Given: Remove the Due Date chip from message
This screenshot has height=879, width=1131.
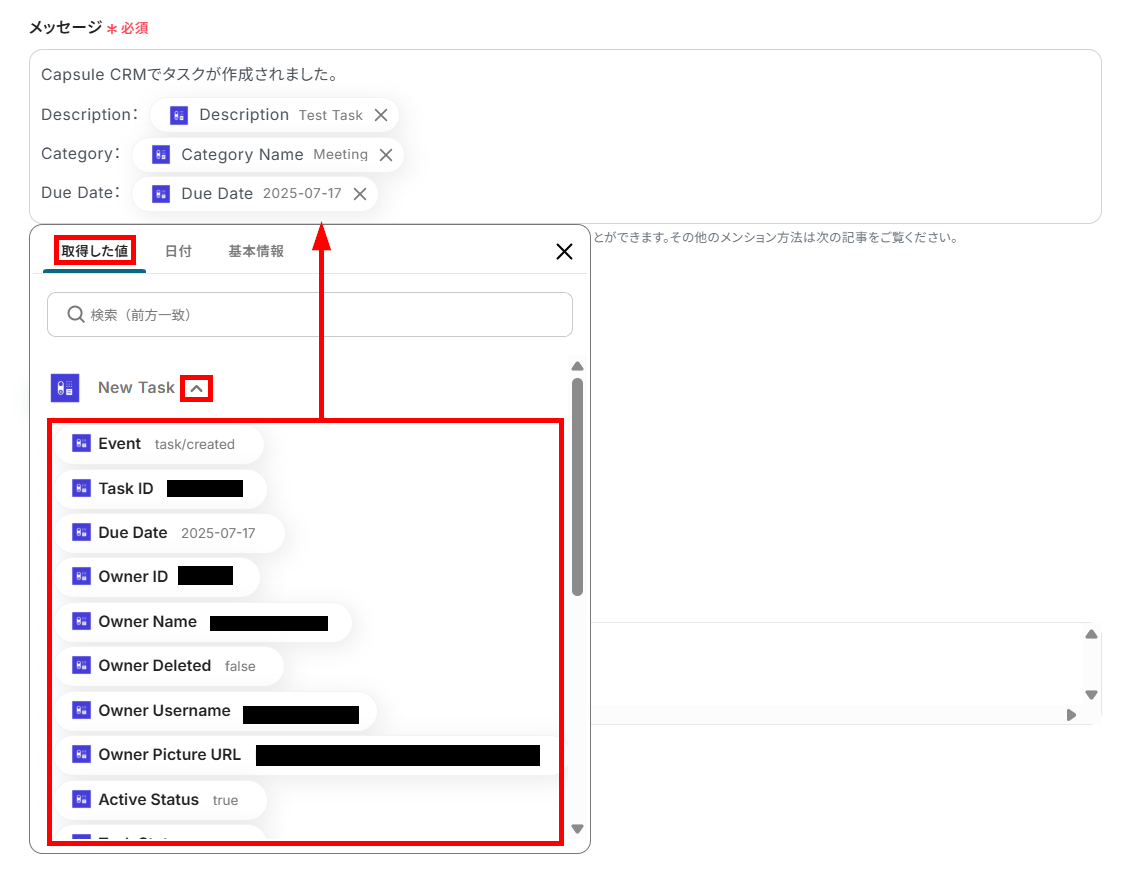Looking at the screenshot, I should (360, 194).
